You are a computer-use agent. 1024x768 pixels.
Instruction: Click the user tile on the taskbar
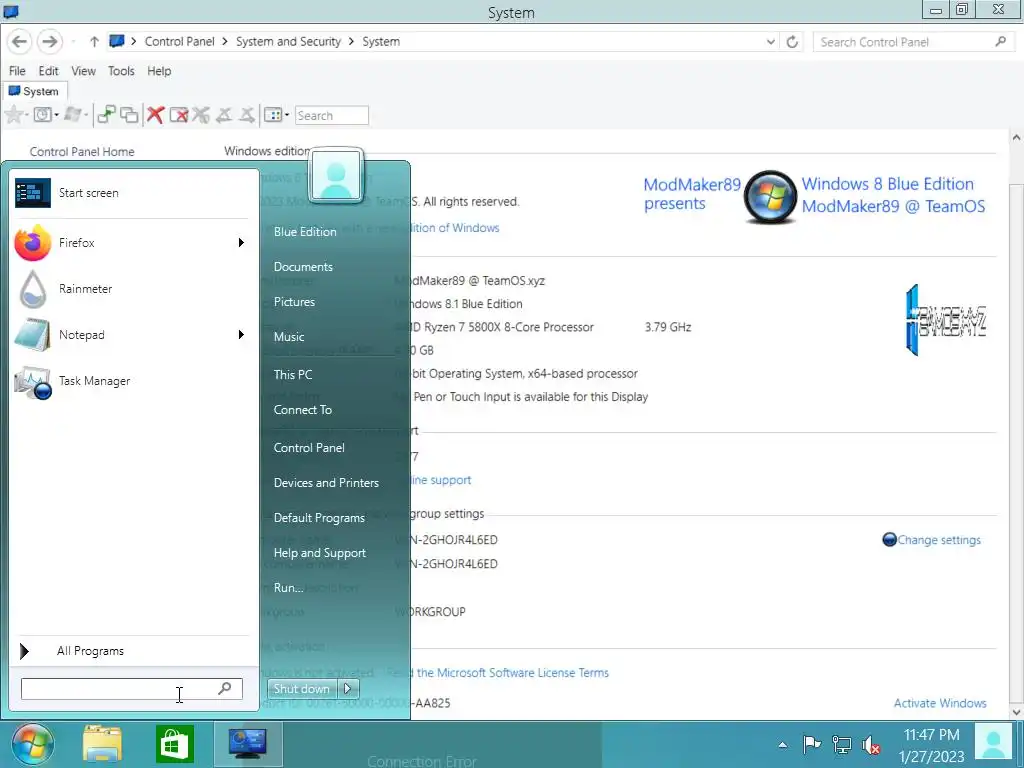coord(993,744)
